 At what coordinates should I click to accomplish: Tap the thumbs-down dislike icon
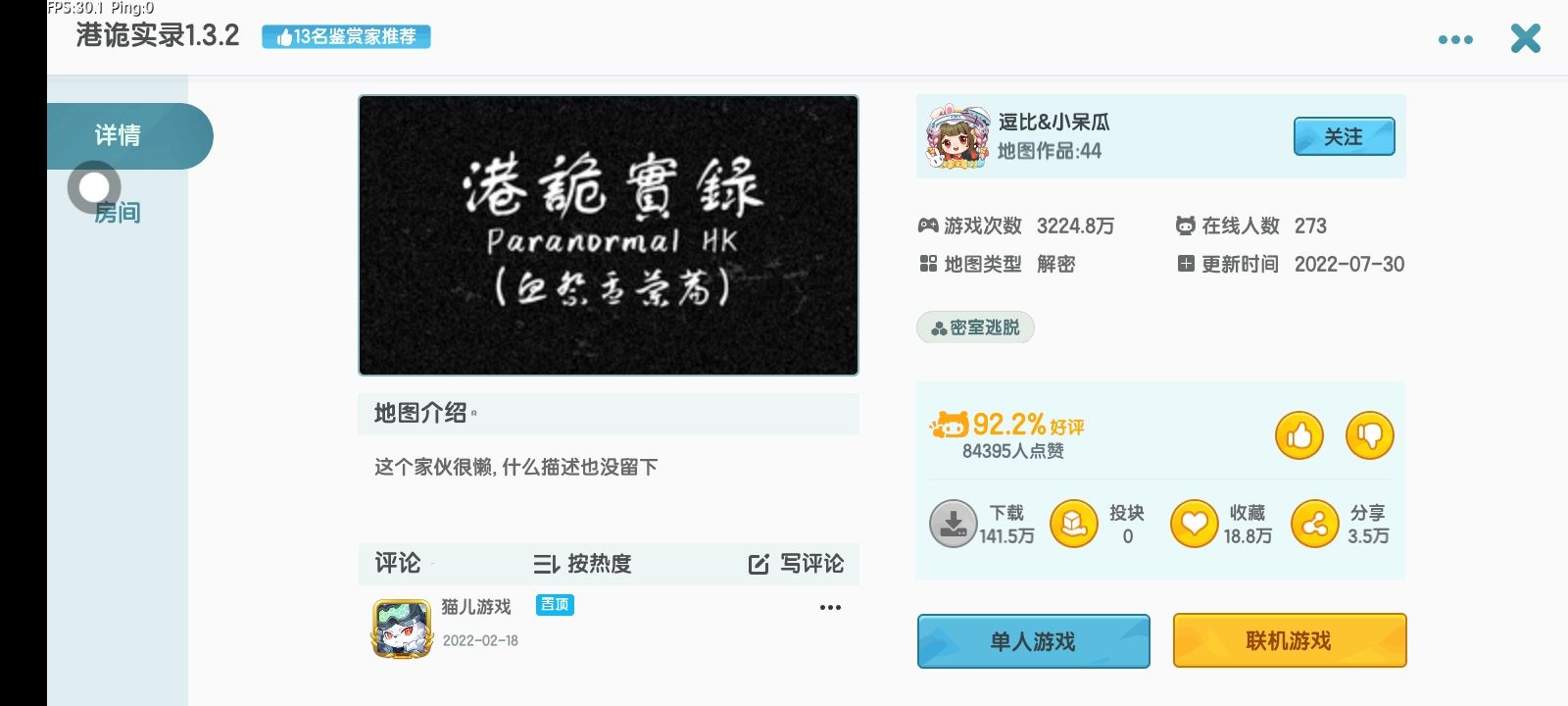pyautogui.click(x=1369, y=435)
